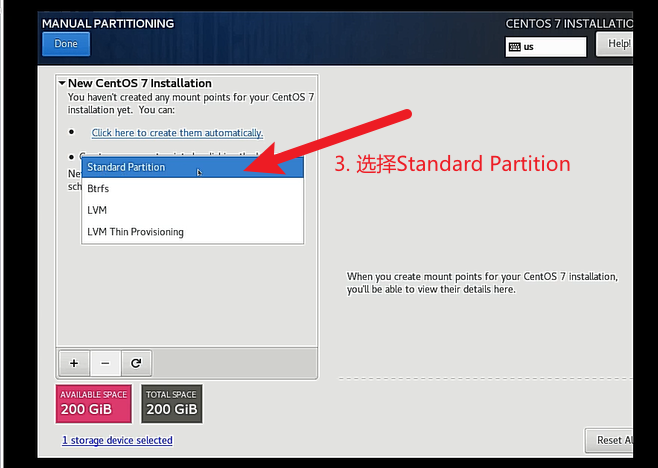This screenshot has height=468, width=658.
Task: Collapse the New CentOS 7 Installation section
Action: pos(62,83)
